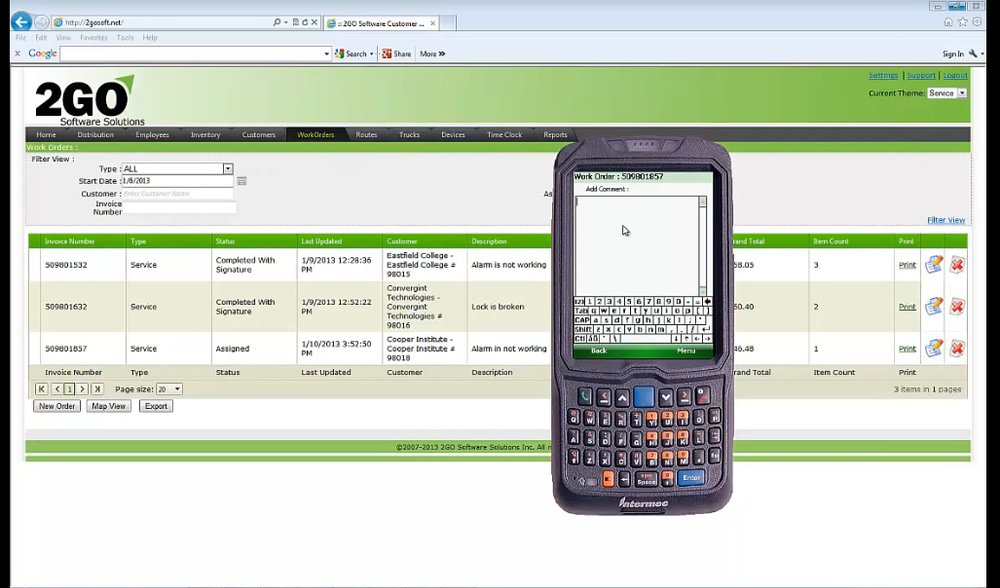1000x588 pixels.
Task: Tap the backspace key on handheld on-screen keyboard
Action: point(707,302)
